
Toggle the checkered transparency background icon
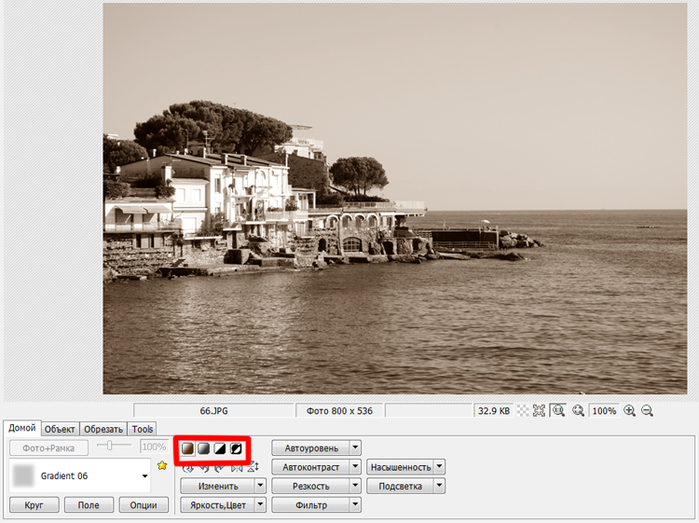point(522,411)
